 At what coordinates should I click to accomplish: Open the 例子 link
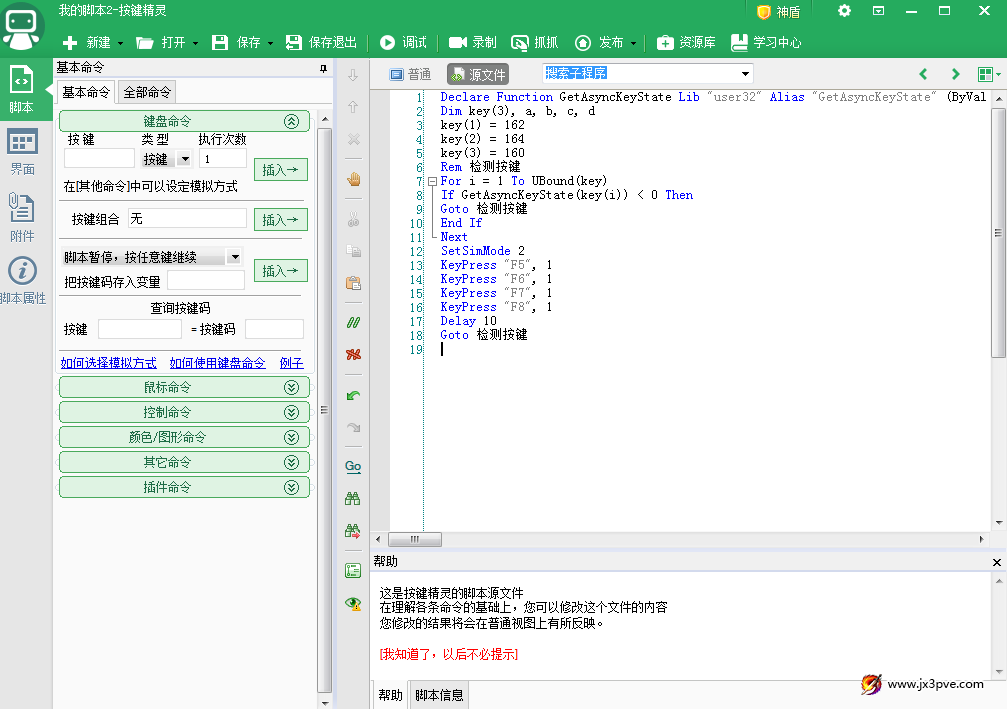tap(292, 363)
